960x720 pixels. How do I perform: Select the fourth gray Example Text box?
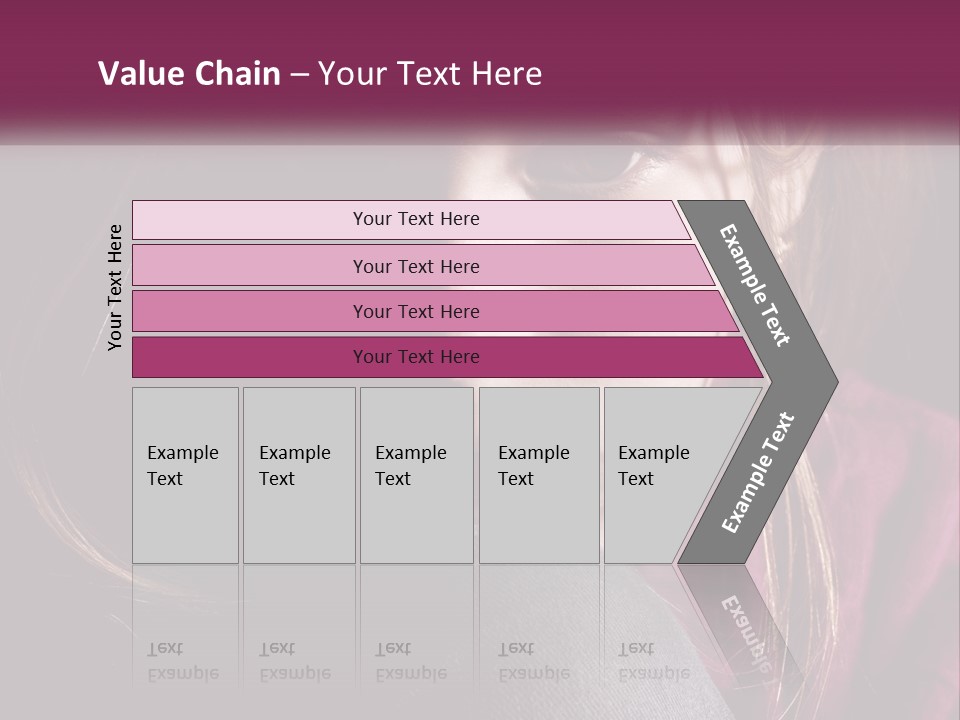[538, 475]
